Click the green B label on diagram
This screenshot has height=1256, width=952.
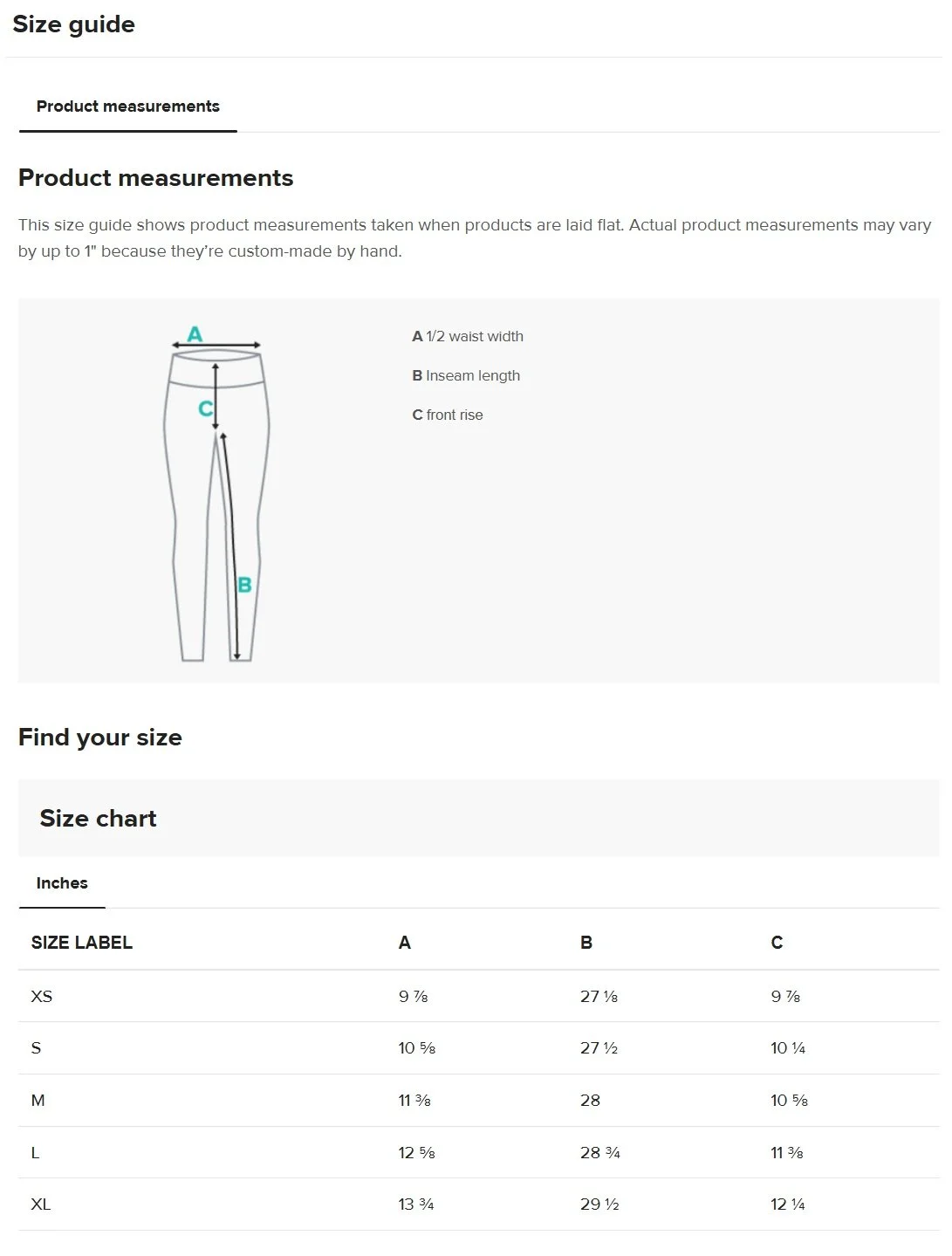click(244, 585)
